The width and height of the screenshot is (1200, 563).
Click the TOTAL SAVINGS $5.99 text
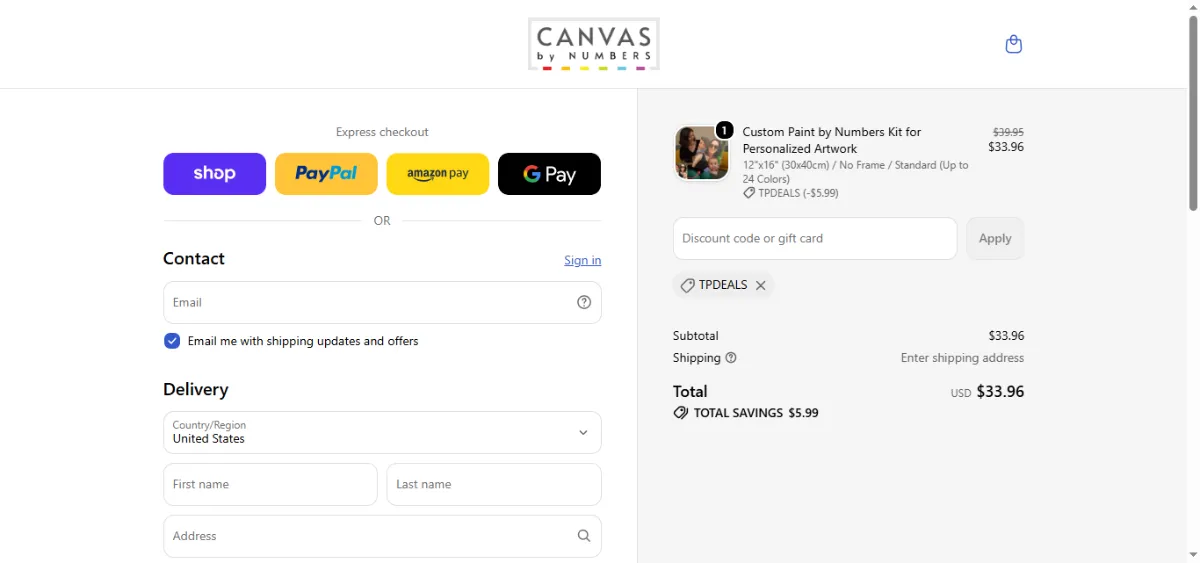(x=756, y=412)
